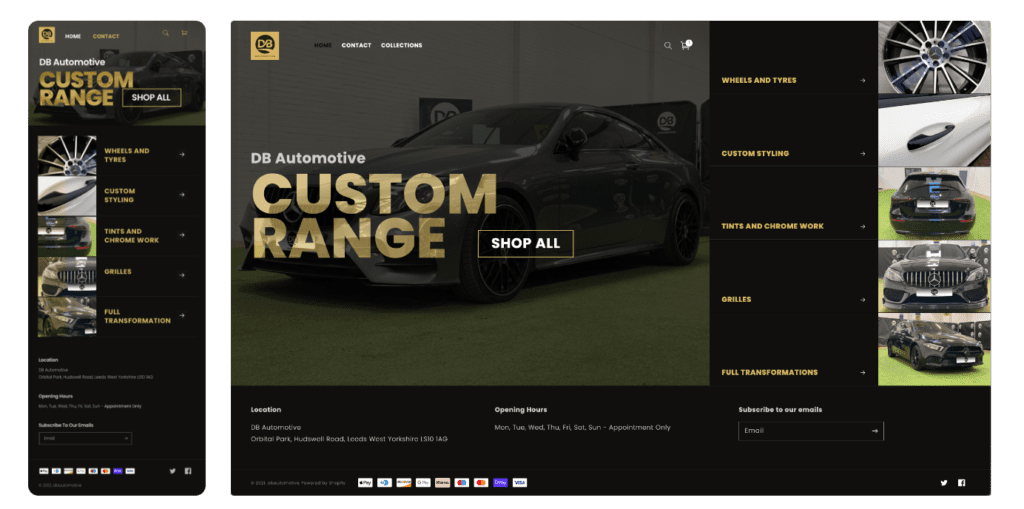Open the Tints and Chrome Work link
This screenshot has height=509, width=1024.
pos(772,226)
